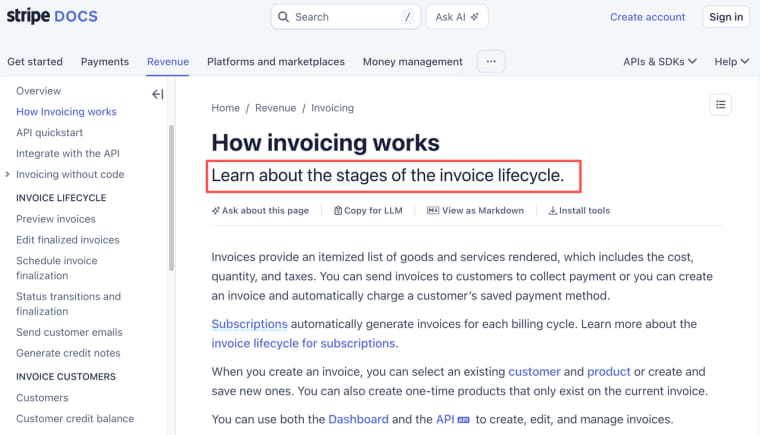
Task: Collapse the sidebar with the arrow icon
Action: [158, 94]
